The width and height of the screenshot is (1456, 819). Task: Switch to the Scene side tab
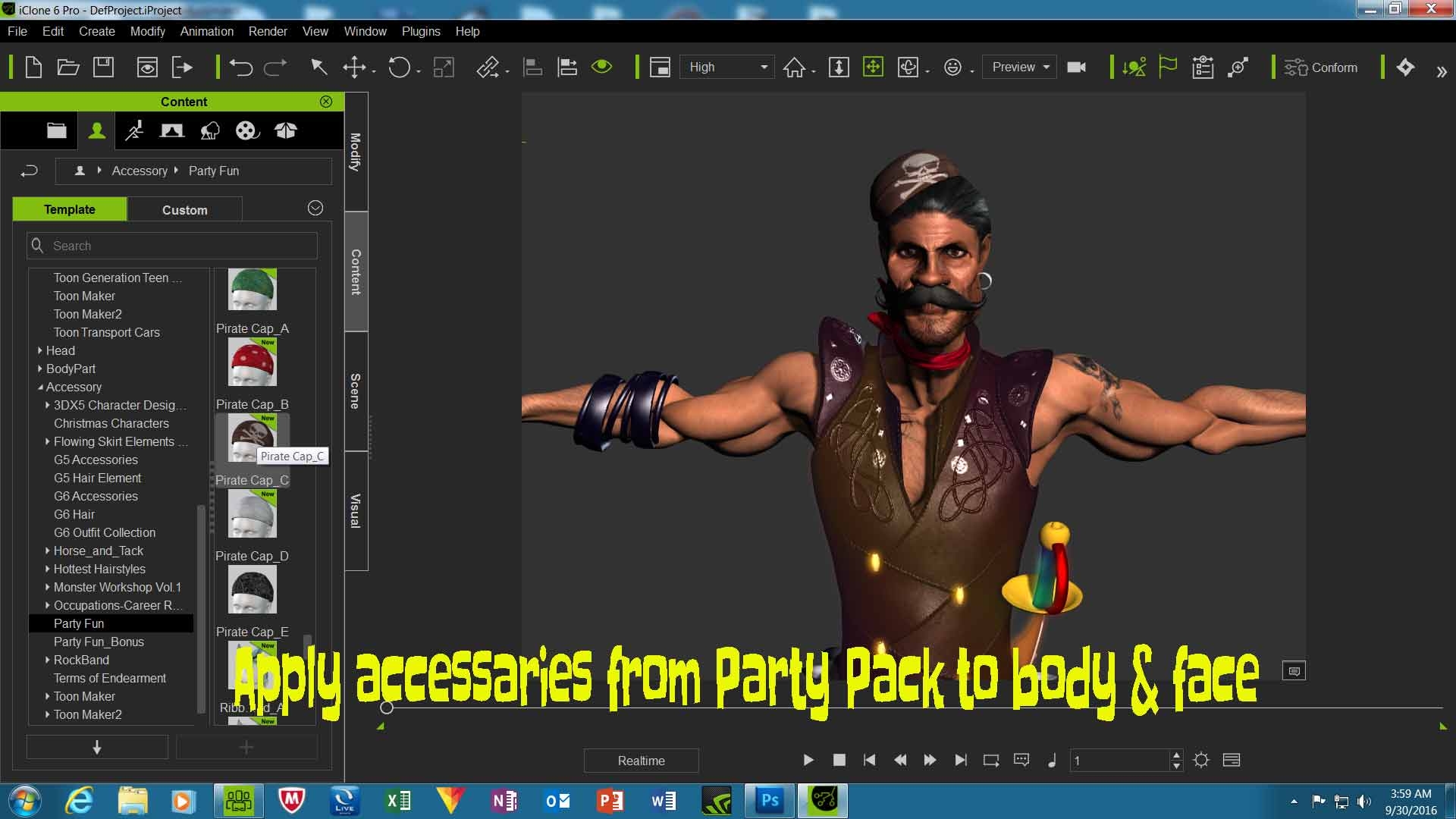coord(356,391)
